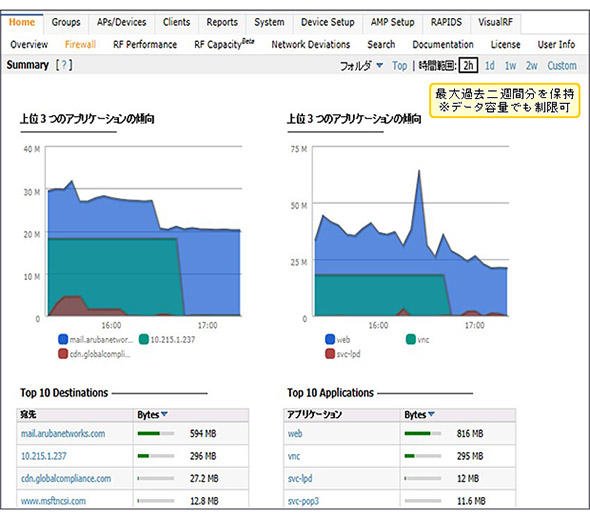Select the Overview submenu
Viewport: 590px width, 519px height.
tap(29, 44)
